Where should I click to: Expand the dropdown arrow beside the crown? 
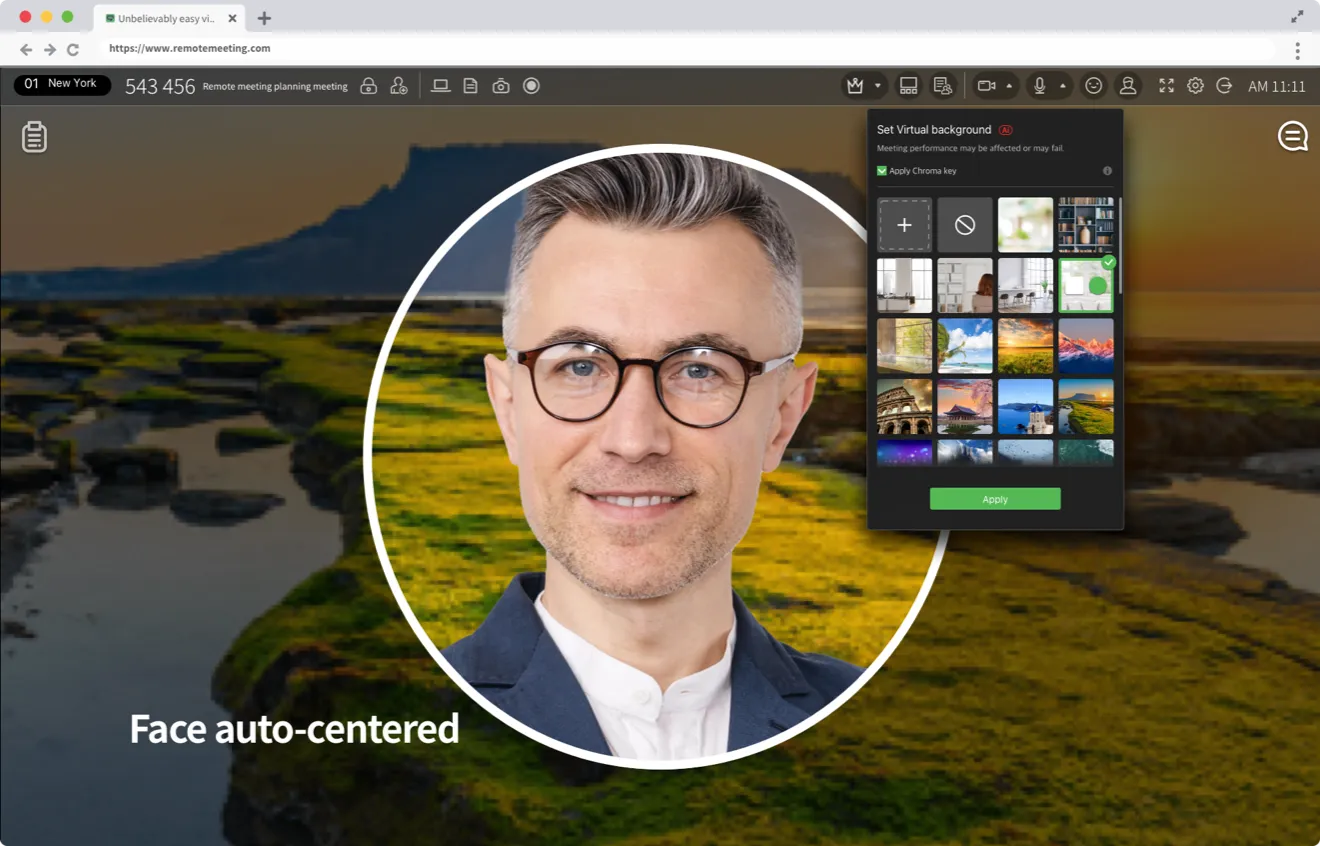click(x=878, y=86)
